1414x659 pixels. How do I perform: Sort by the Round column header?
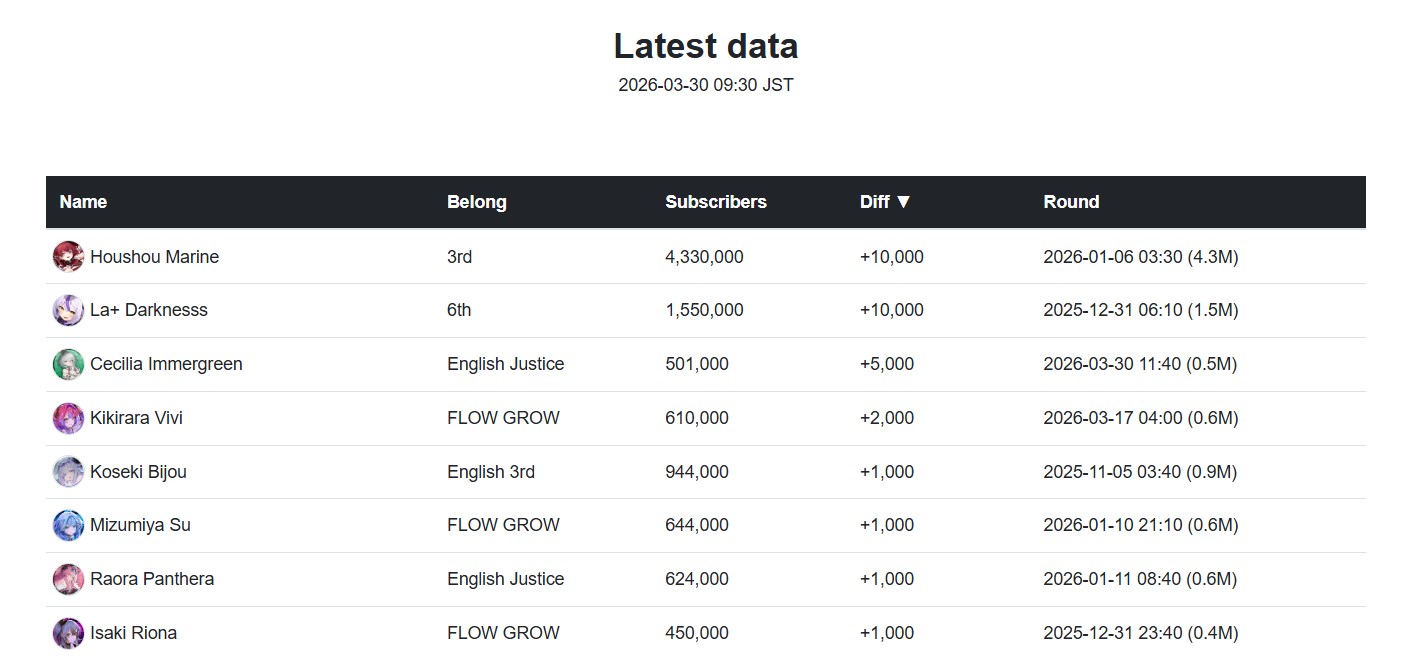coord(1070,202)
